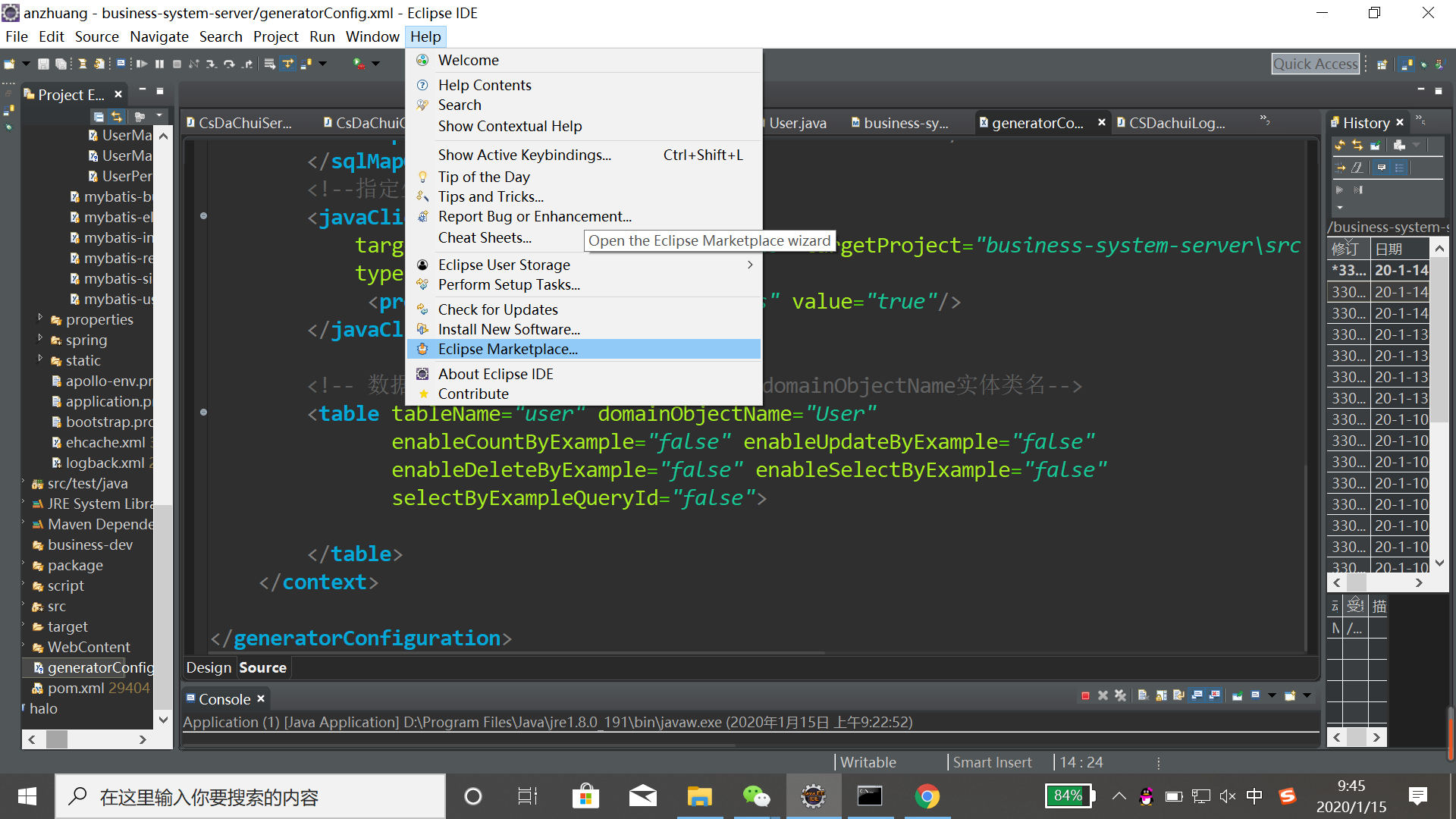Click the Quick Access search field
The width and height of the screenshot is (1456, 819).
[x=1316, y=64]
